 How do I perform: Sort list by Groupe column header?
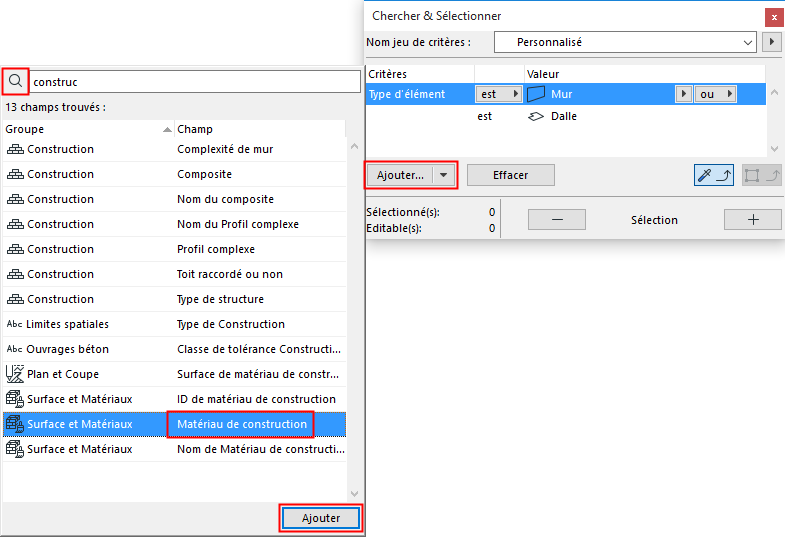point(88,129)
